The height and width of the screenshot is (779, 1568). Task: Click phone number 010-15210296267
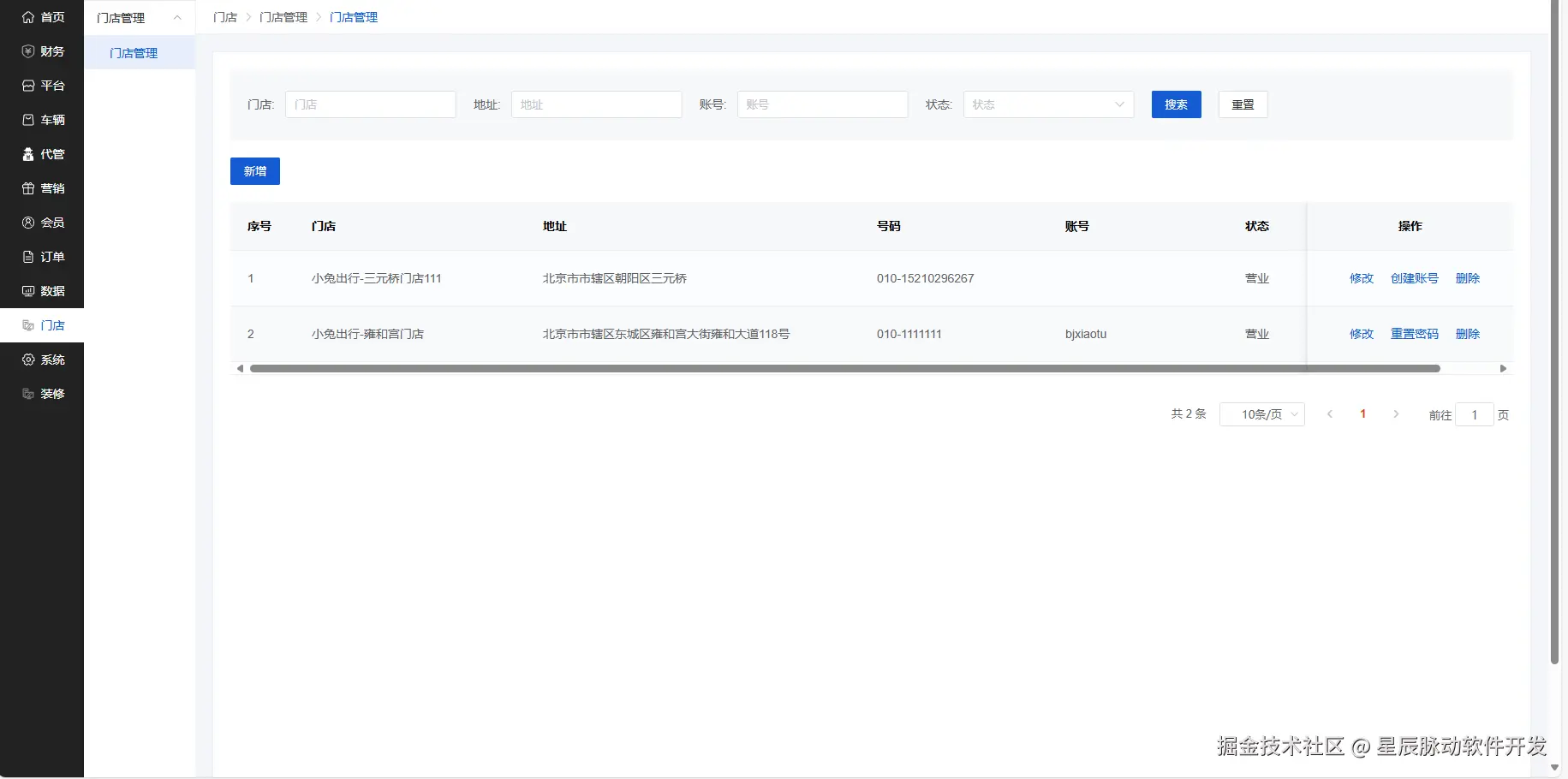coord(926,278)
